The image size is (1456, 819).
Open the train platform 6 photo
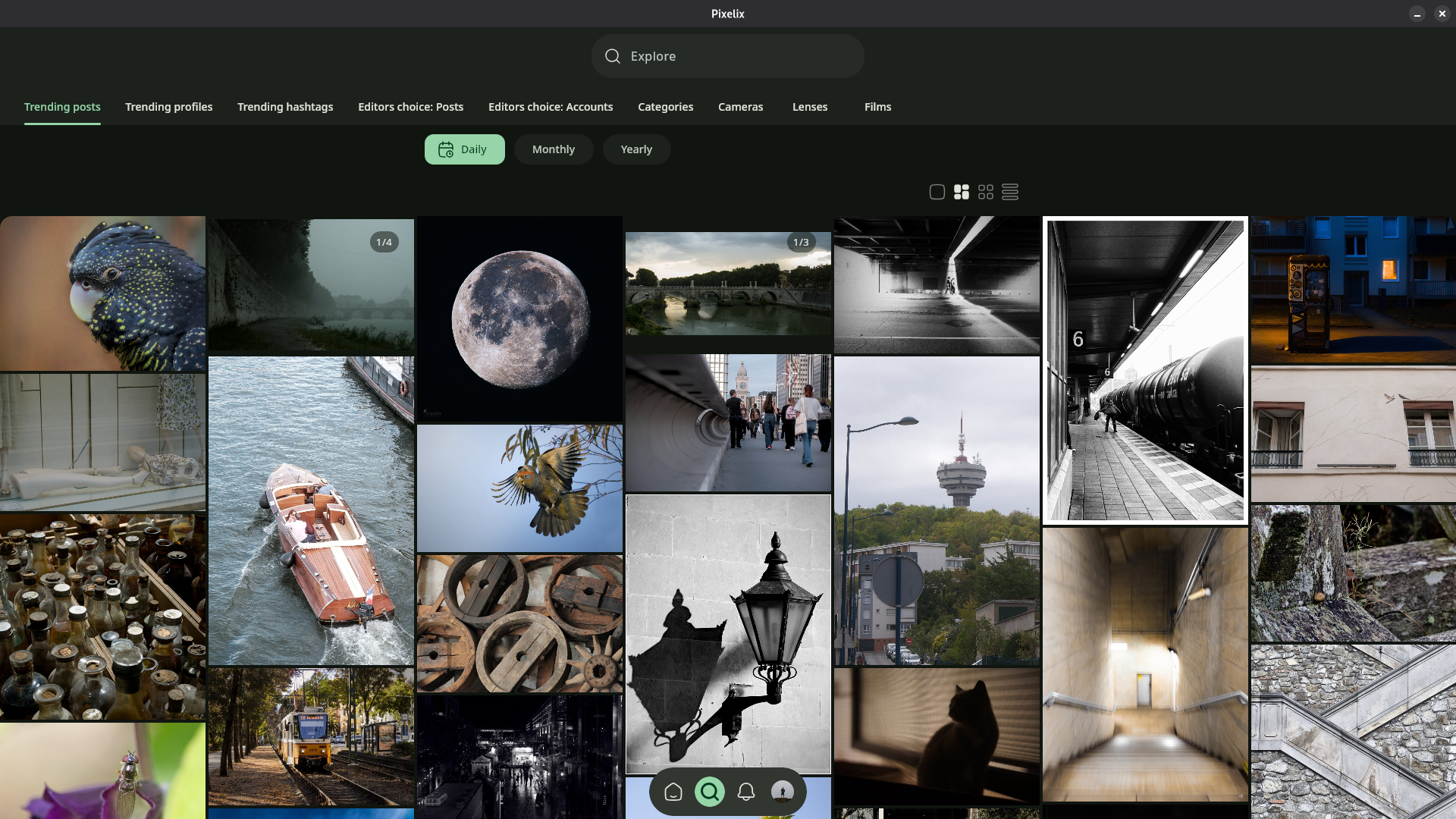click(1145, 370)
